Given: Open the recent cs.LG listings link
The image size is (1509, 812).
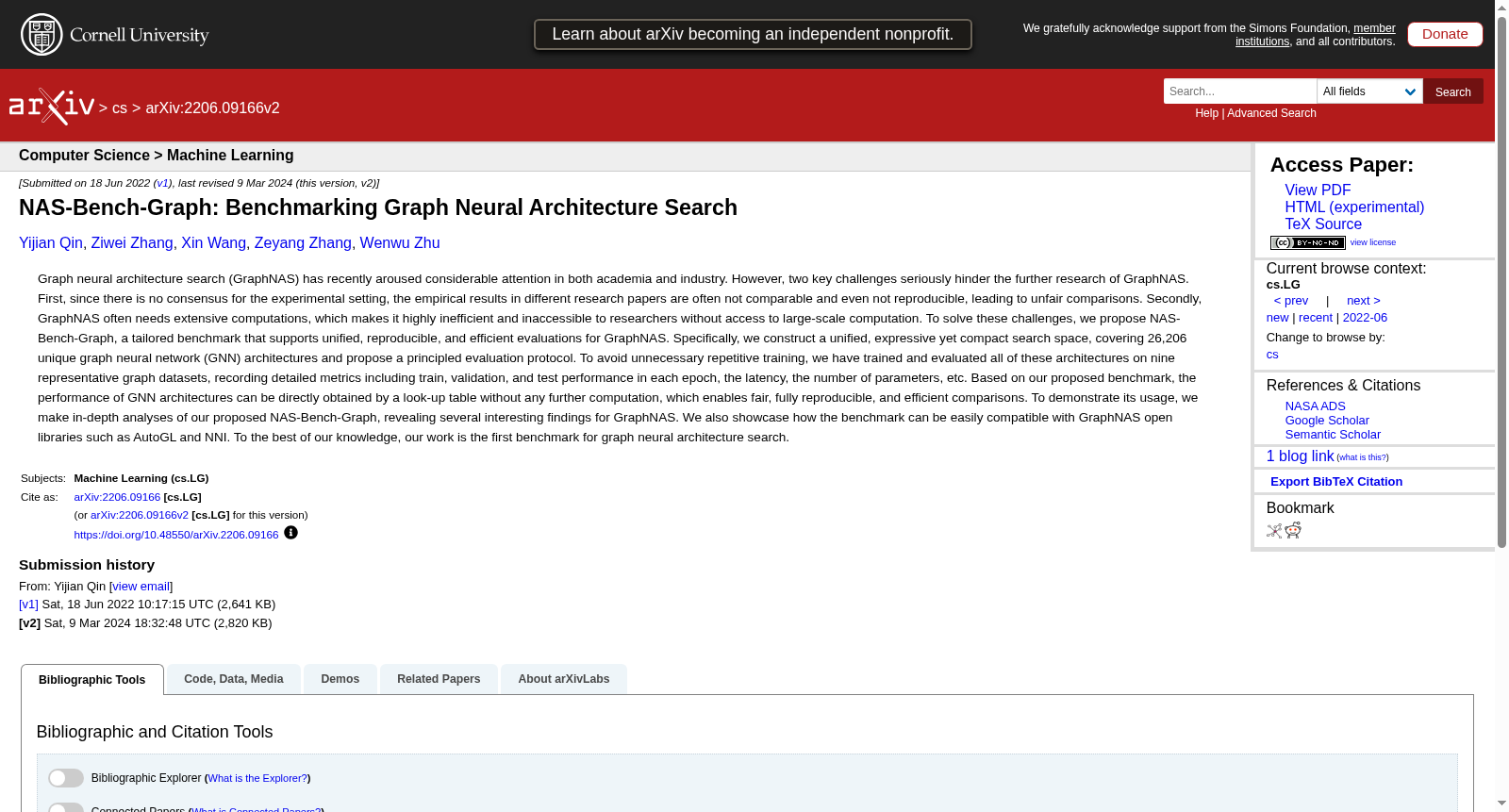Looking at the screenshot, I should tap(1315, 318).
